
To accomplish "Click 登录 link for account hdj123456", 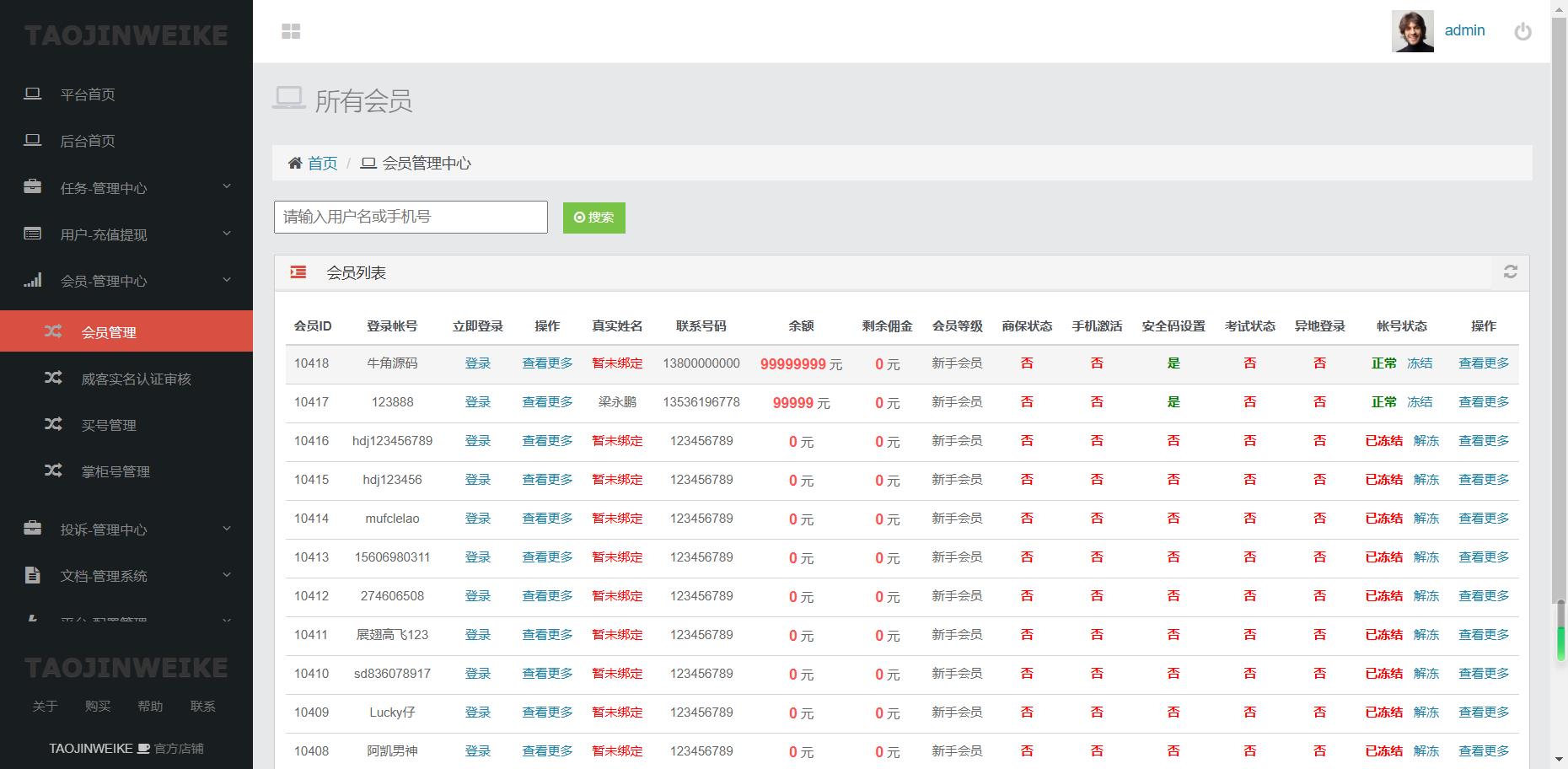I will pos(478,480).
